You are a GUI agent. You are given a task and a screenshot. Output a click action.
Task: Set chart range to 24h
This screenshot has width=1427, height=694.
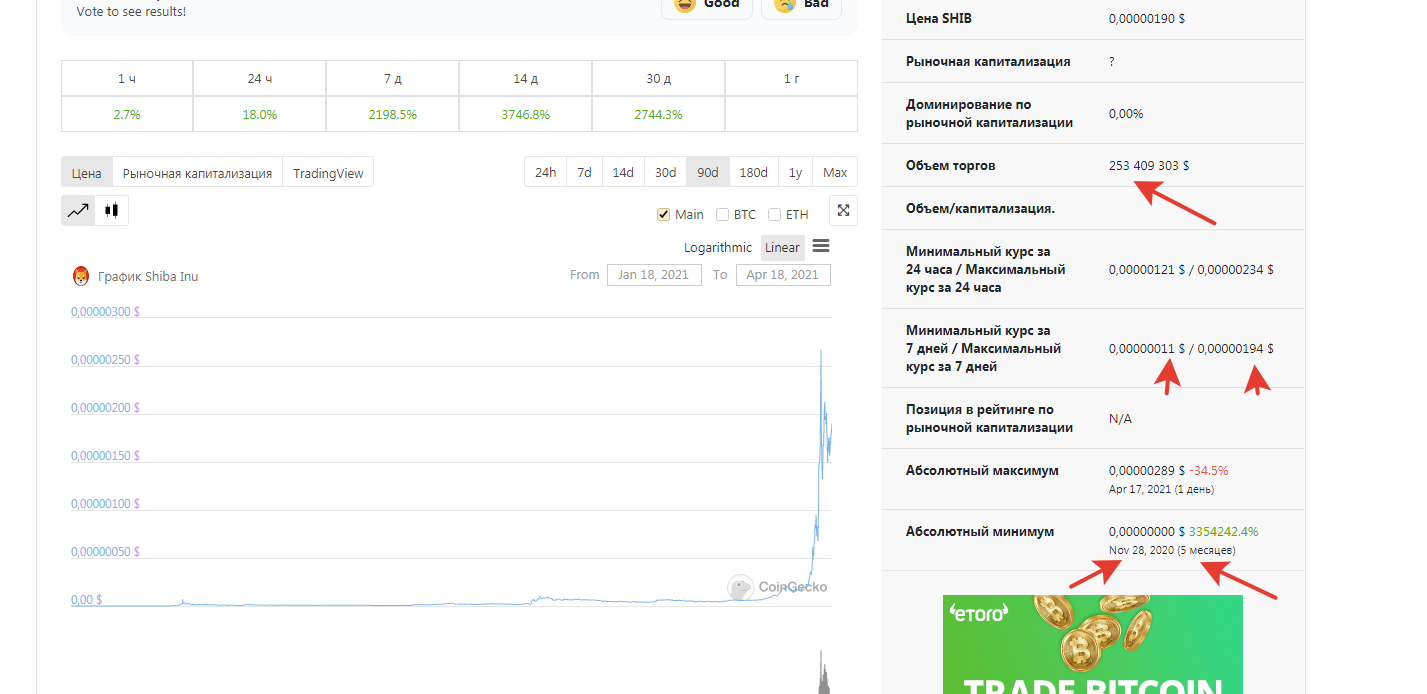tap(545, 172)
